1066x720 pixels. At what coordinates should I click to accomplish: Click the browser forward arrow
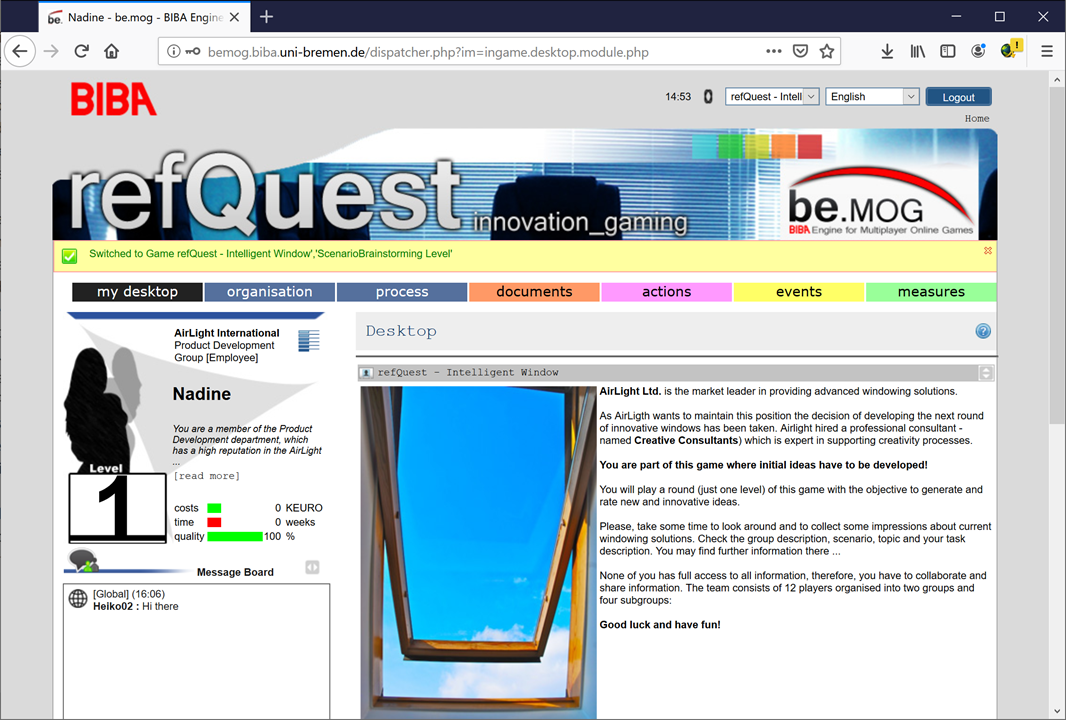51,52
